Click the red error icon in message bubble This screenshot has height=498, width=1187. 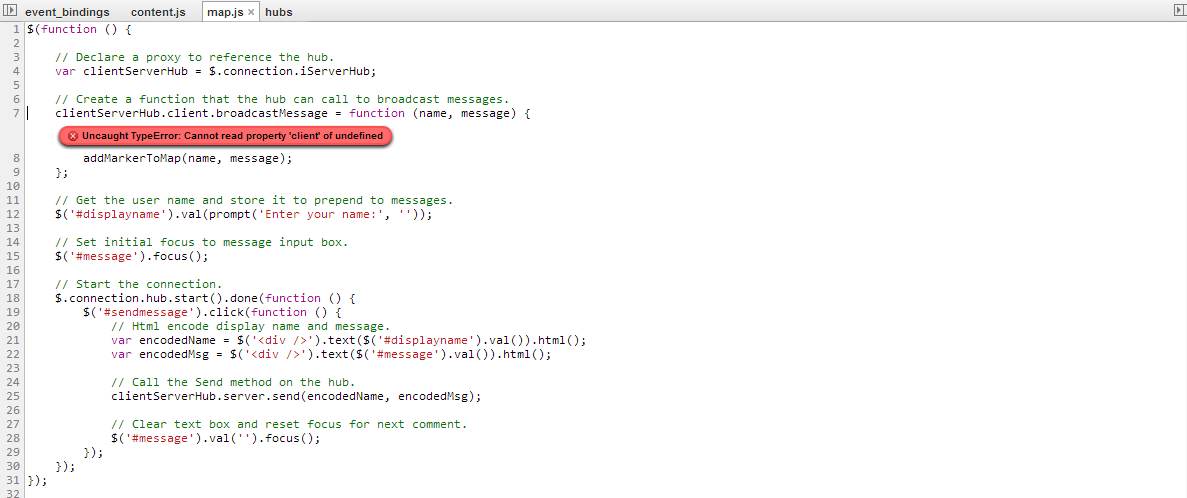point(73,136)
